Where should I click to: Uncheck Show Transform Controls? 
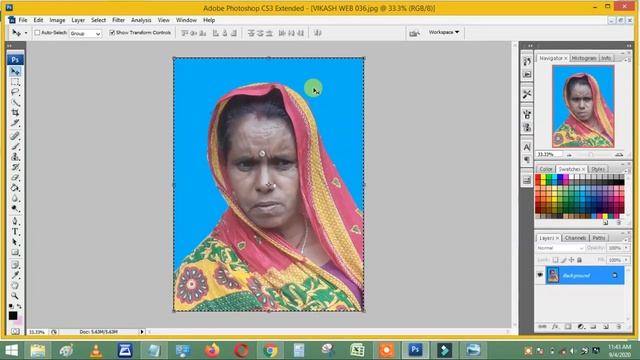[x=112, y=32]
